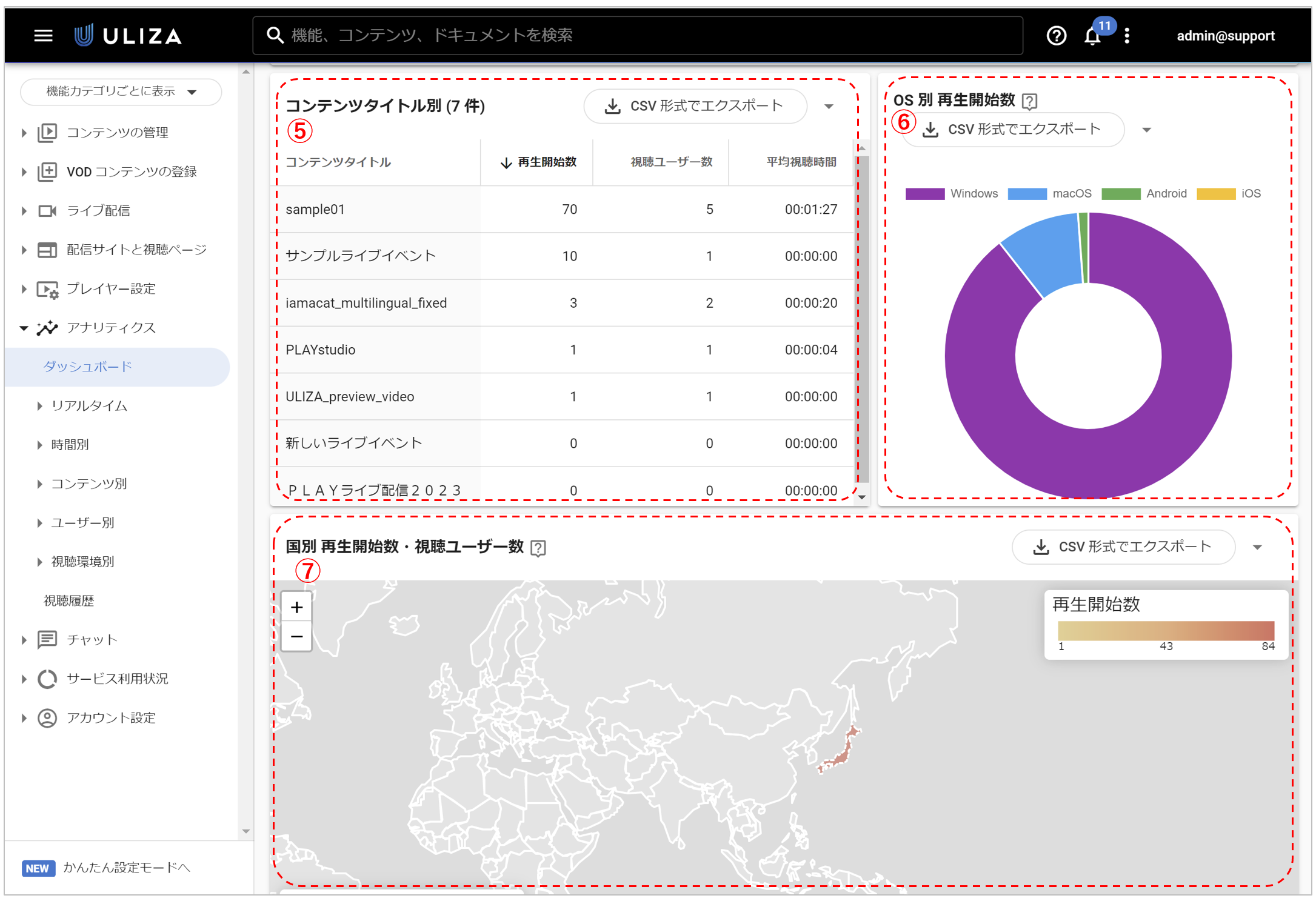
Task: Click コンテンツの管理 play icon
Action: click(x=47, y=133)
